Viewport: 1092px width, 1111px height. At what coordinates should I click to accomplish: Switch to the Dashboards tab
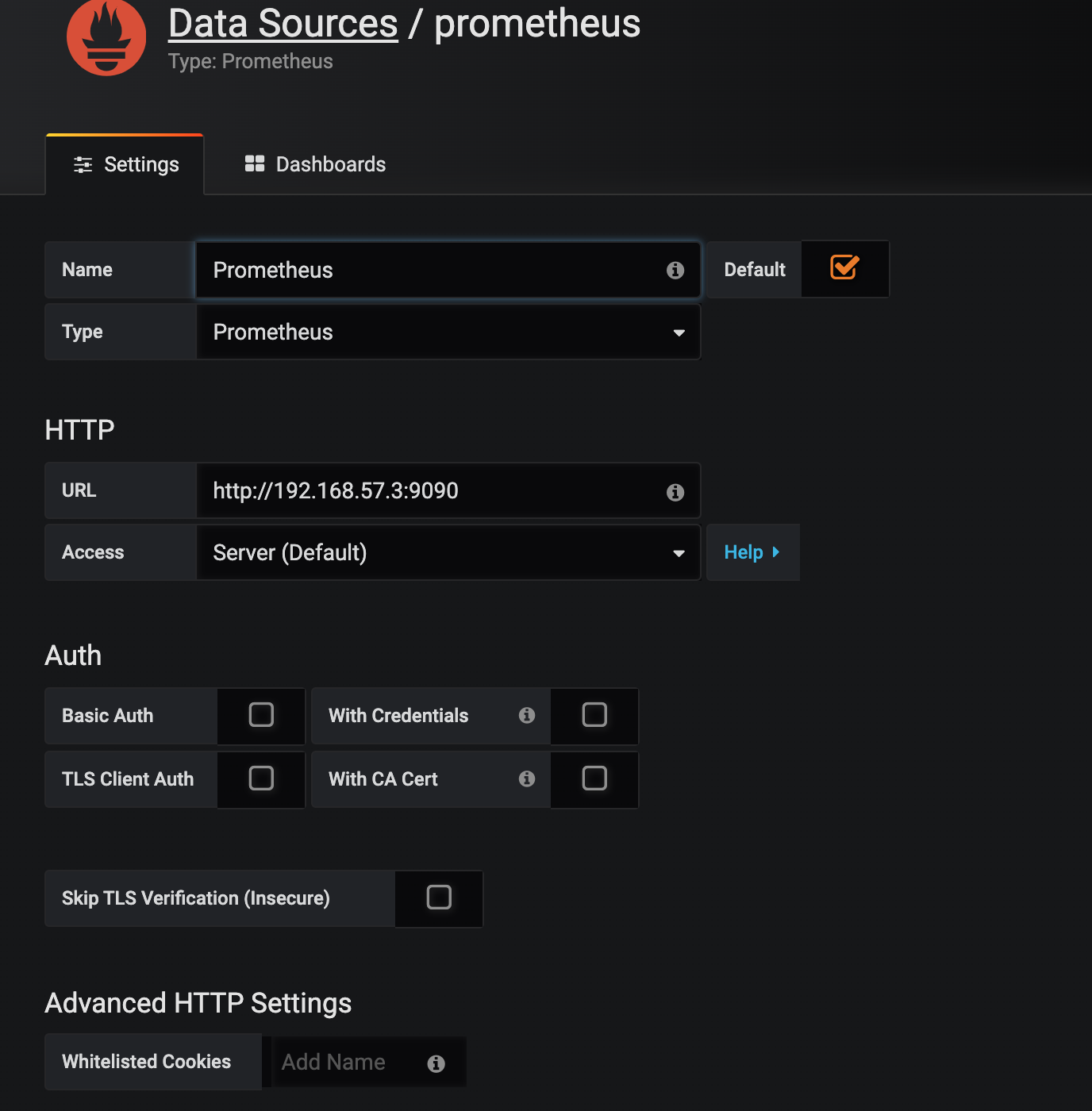tap(315, 164)
